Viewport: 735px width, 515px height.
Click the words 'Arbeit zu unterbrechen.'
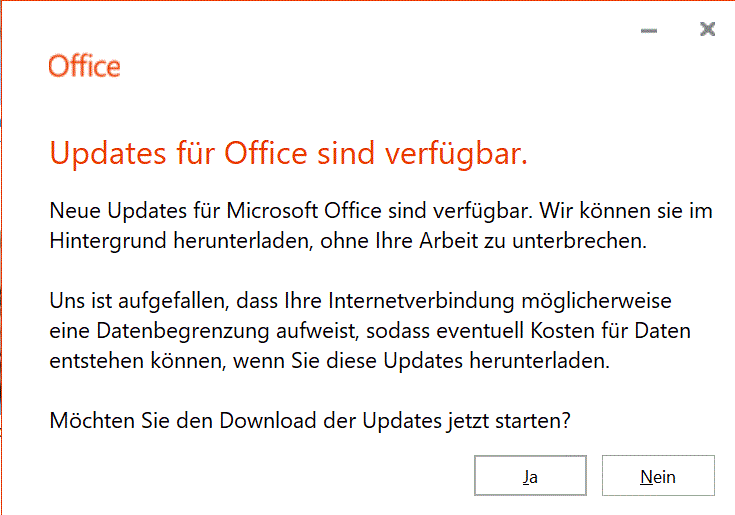coord(533,241)
